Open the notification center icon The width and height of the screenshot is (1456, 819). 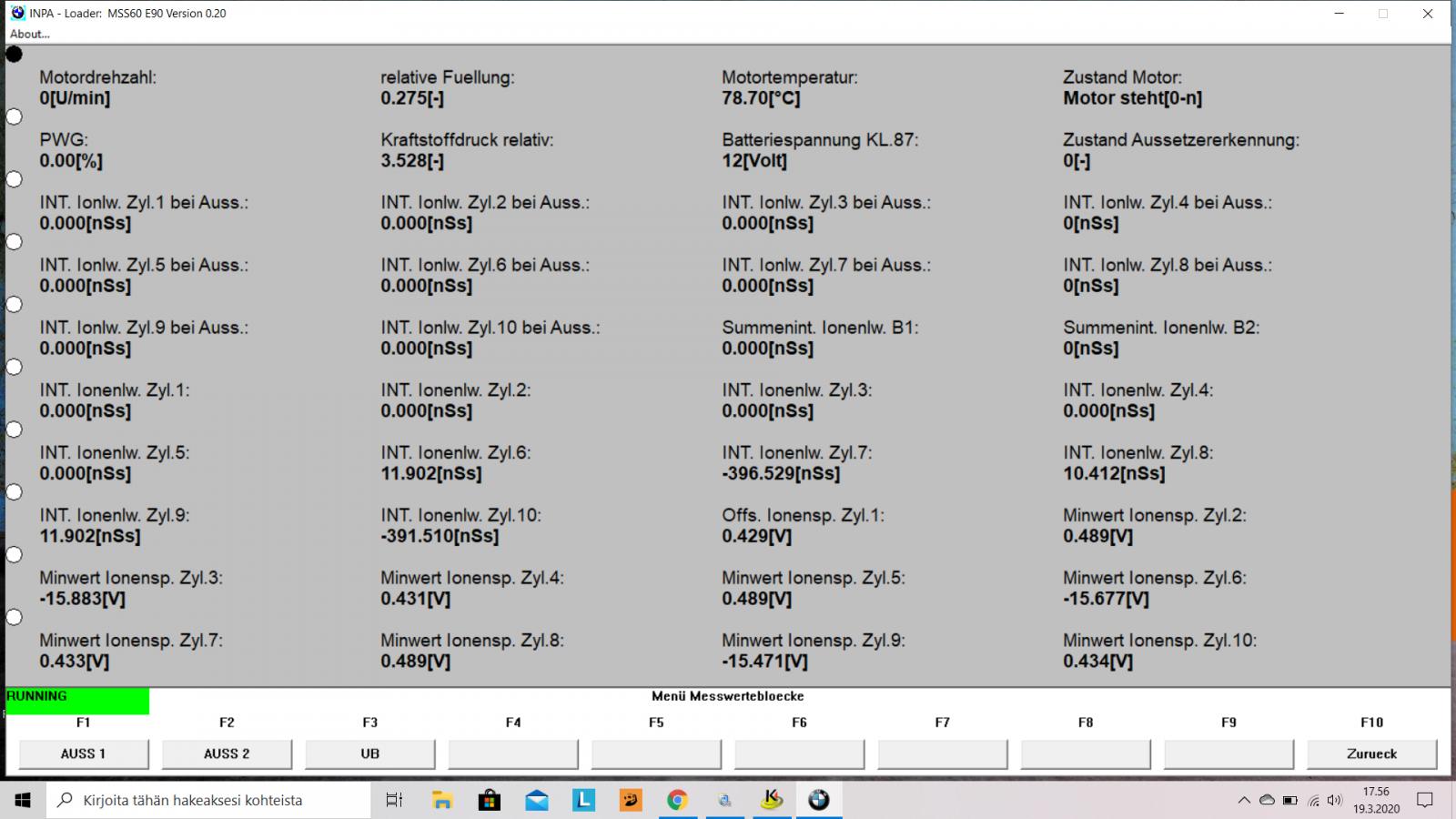[1425, 800]
